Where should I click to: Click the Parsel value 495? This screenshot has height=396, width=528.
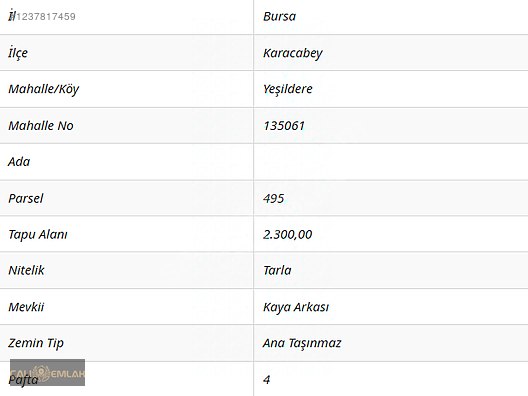pos(273,198)
